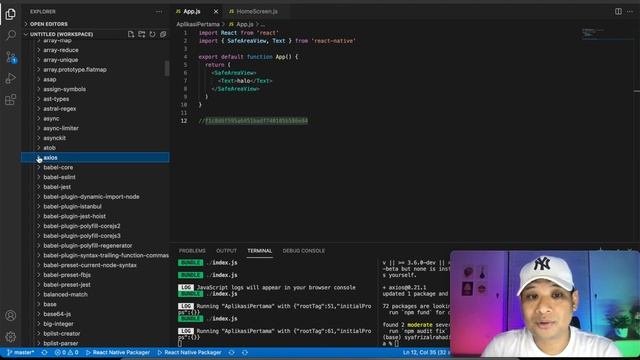
Task: Open the Accounts menu icon
Action: (x=11, y=316)
